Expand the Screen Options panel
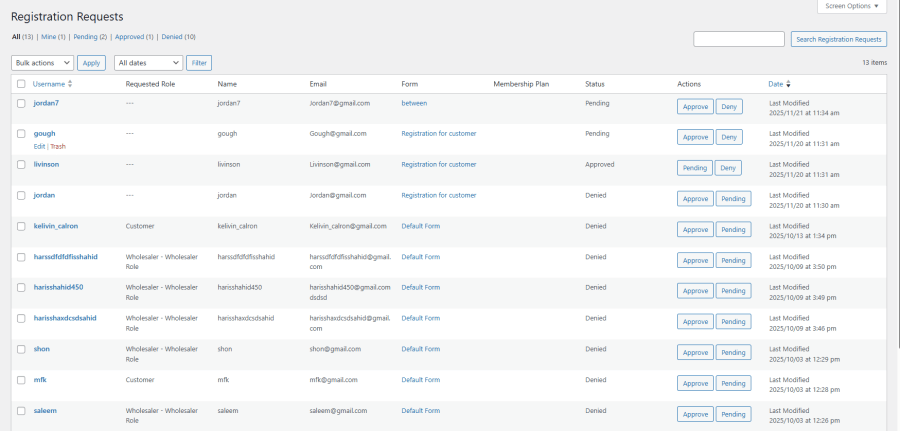This screenshot has height=431, width=900. (852, 6)
